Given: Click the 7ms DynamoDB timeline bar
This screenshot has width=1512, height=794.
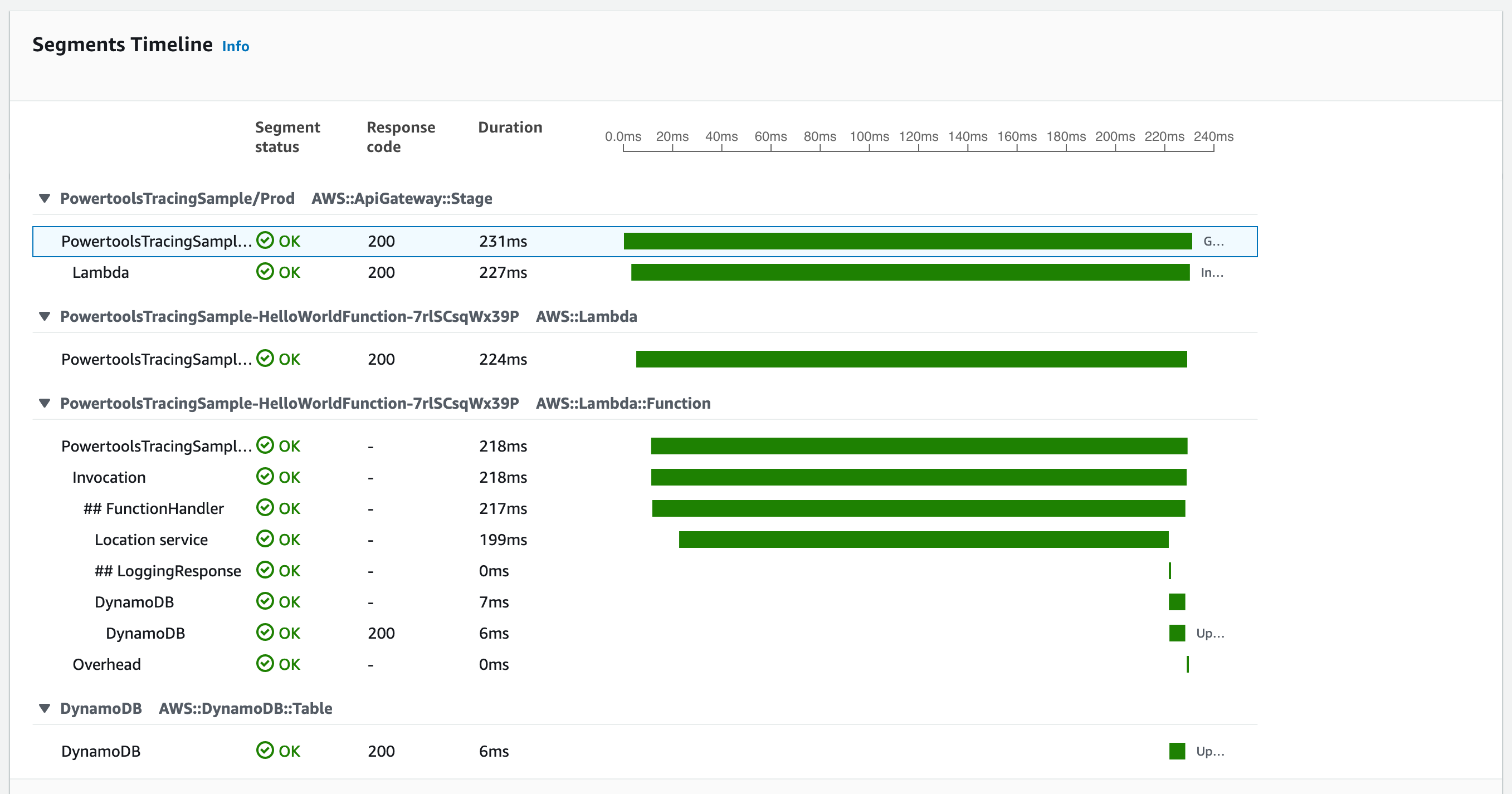Looking at the screenshot, I should pos(1176,601).
